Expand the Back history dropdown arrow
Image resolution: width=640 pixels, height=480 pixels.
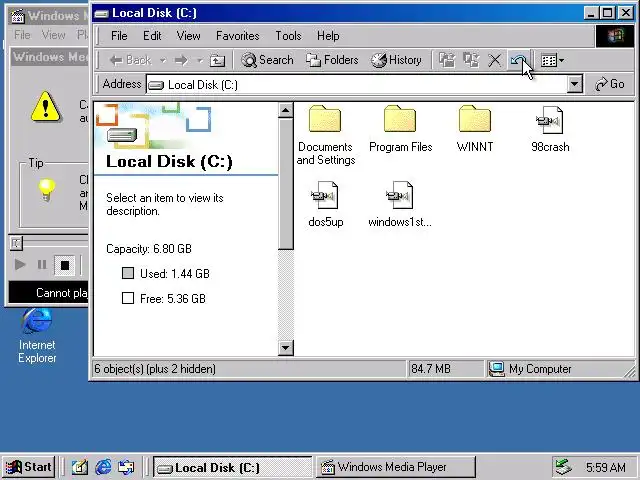point(162,60)
